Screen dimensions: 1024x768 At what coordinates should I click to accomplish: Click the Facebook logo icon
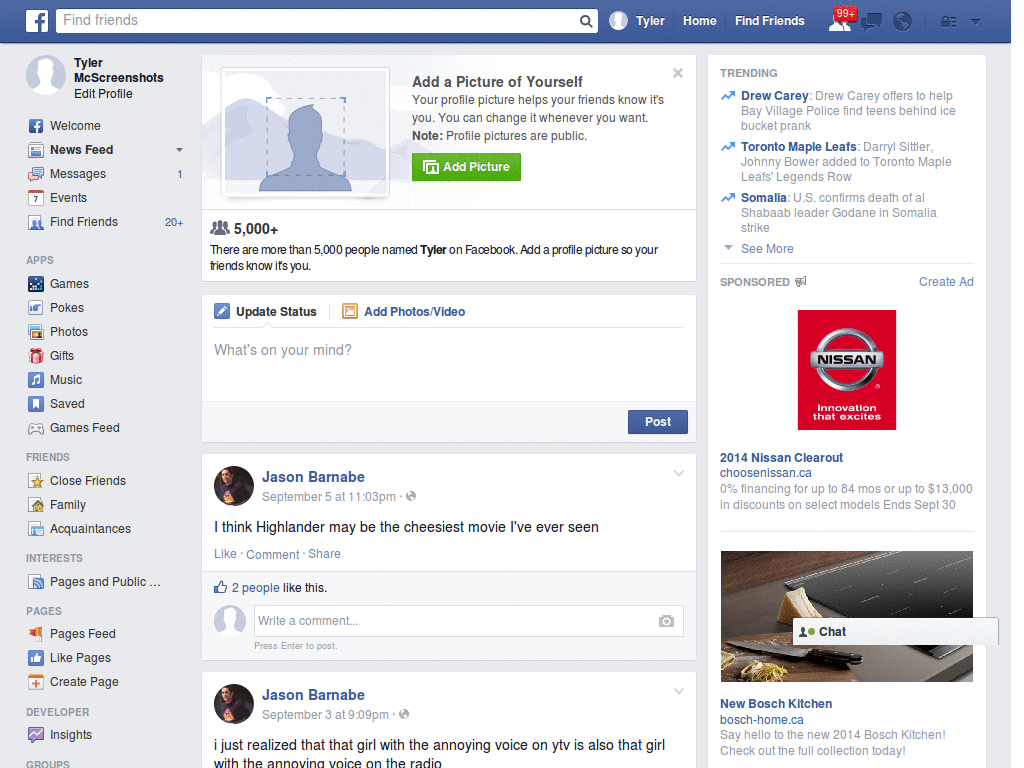[37, 21]
